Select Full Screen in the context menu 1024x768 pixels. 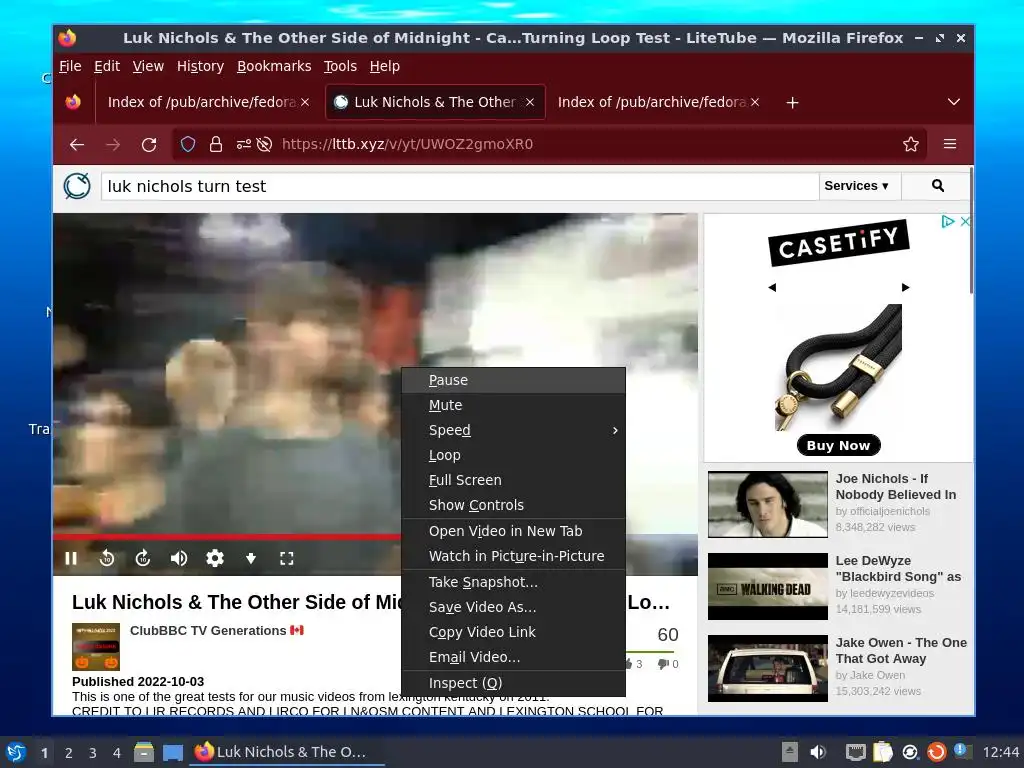(x=514, y=480)
